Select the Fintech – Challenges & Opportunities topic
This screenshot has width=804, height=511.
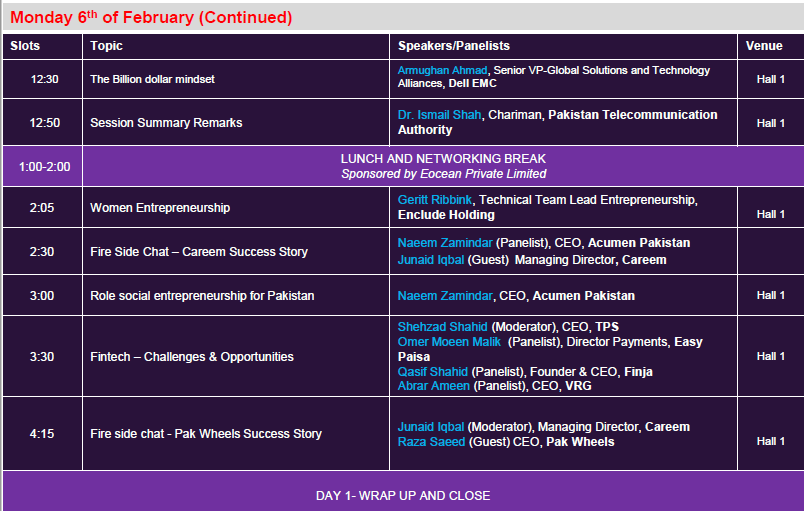pos(192,357)
